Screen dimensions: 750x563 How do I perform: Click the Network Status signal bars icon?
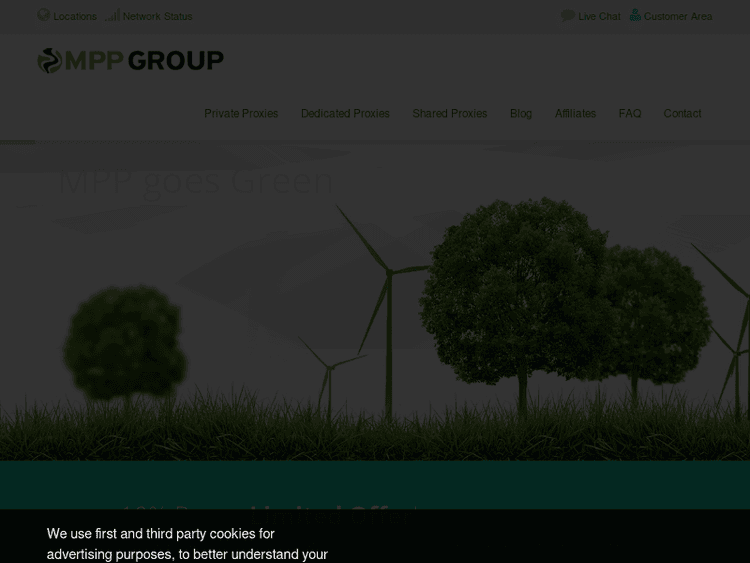click(x=112, y=15)
